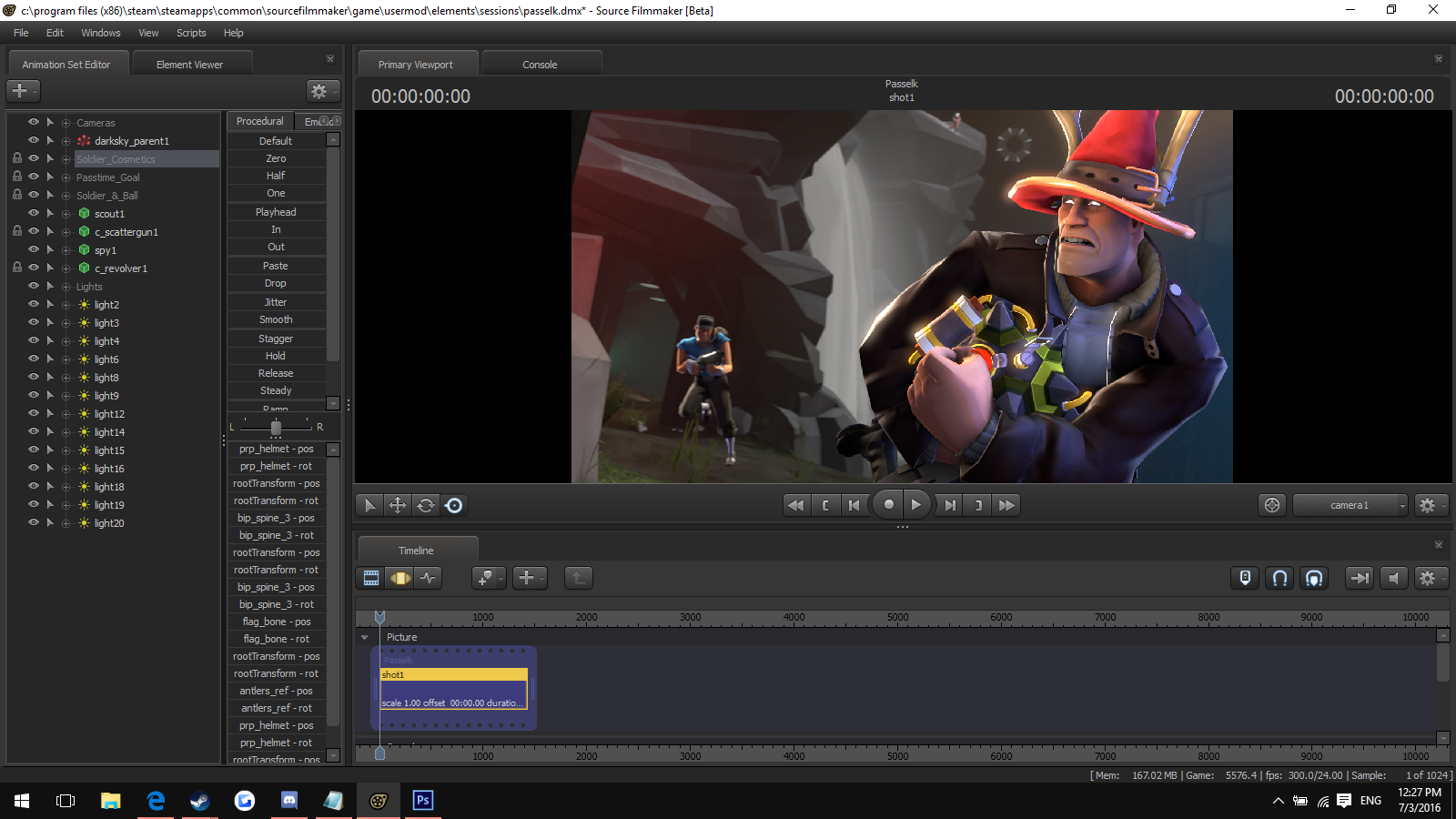Open the Scripts menu
Image resolution: width=1456 pixels, height=819 pixels.
click(x=191, y=33)
